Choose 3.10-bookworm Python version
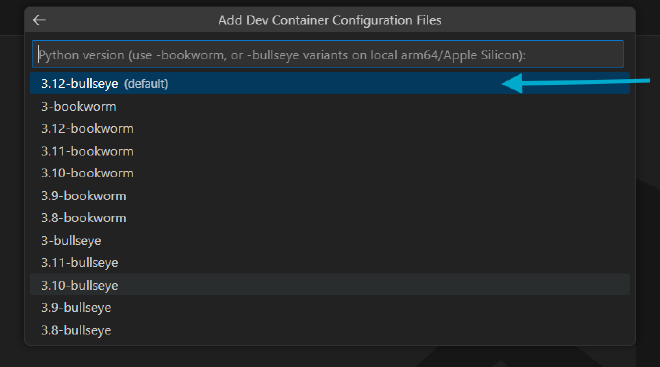Screen dimensions: 660x367 pyautogui.click(x=330, y=173)
